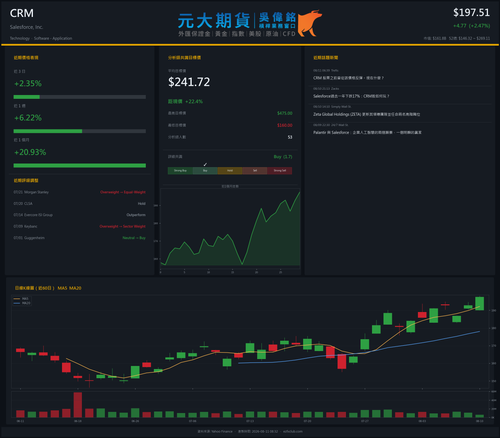Screen dimensions: 500x438
Task: Click the +4.77 (+2.47%) change value
Action: tap(471, 26)
